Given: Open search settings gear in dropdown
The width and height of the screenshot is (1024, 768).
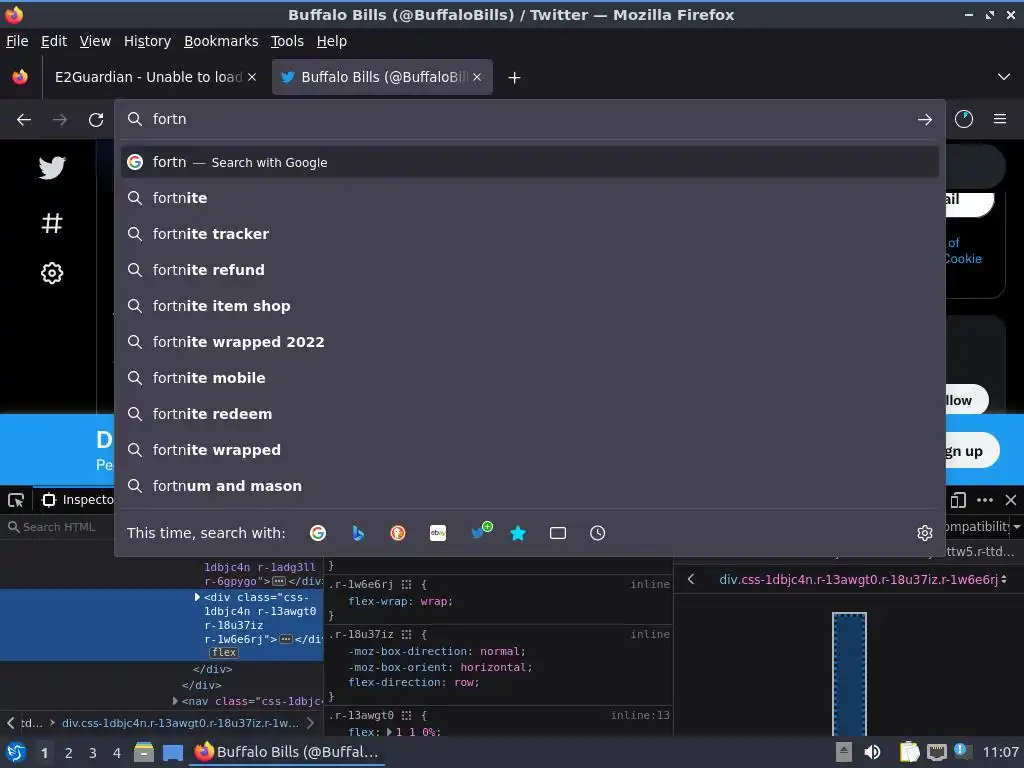Looking at the screenshot, I should click(925, 533).
